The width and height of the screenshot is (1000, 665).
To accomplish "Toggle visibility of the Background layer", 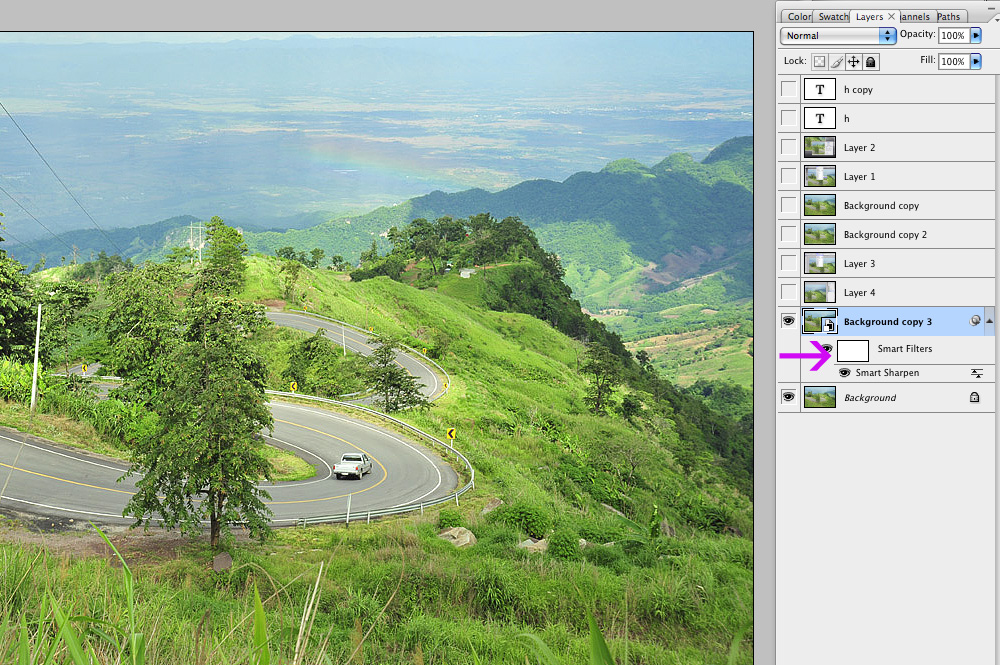I will (x=788, y=397).
